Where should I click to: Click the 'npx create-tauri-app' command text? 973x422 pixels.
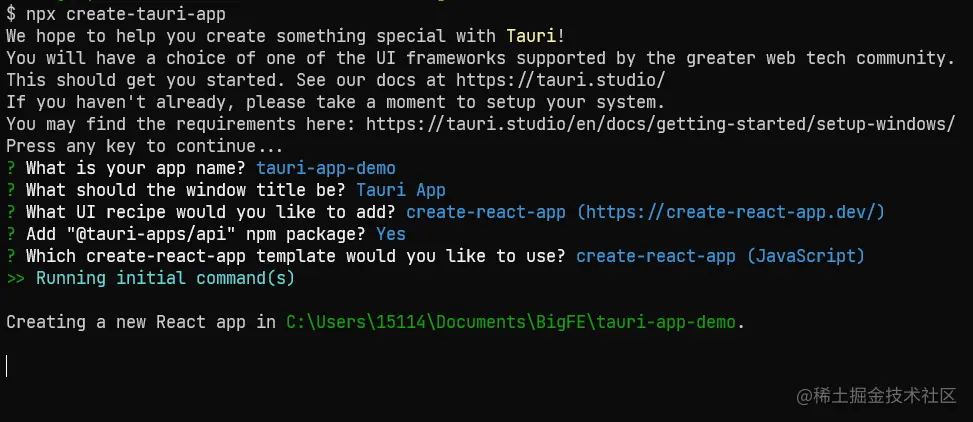click(125, 13)
